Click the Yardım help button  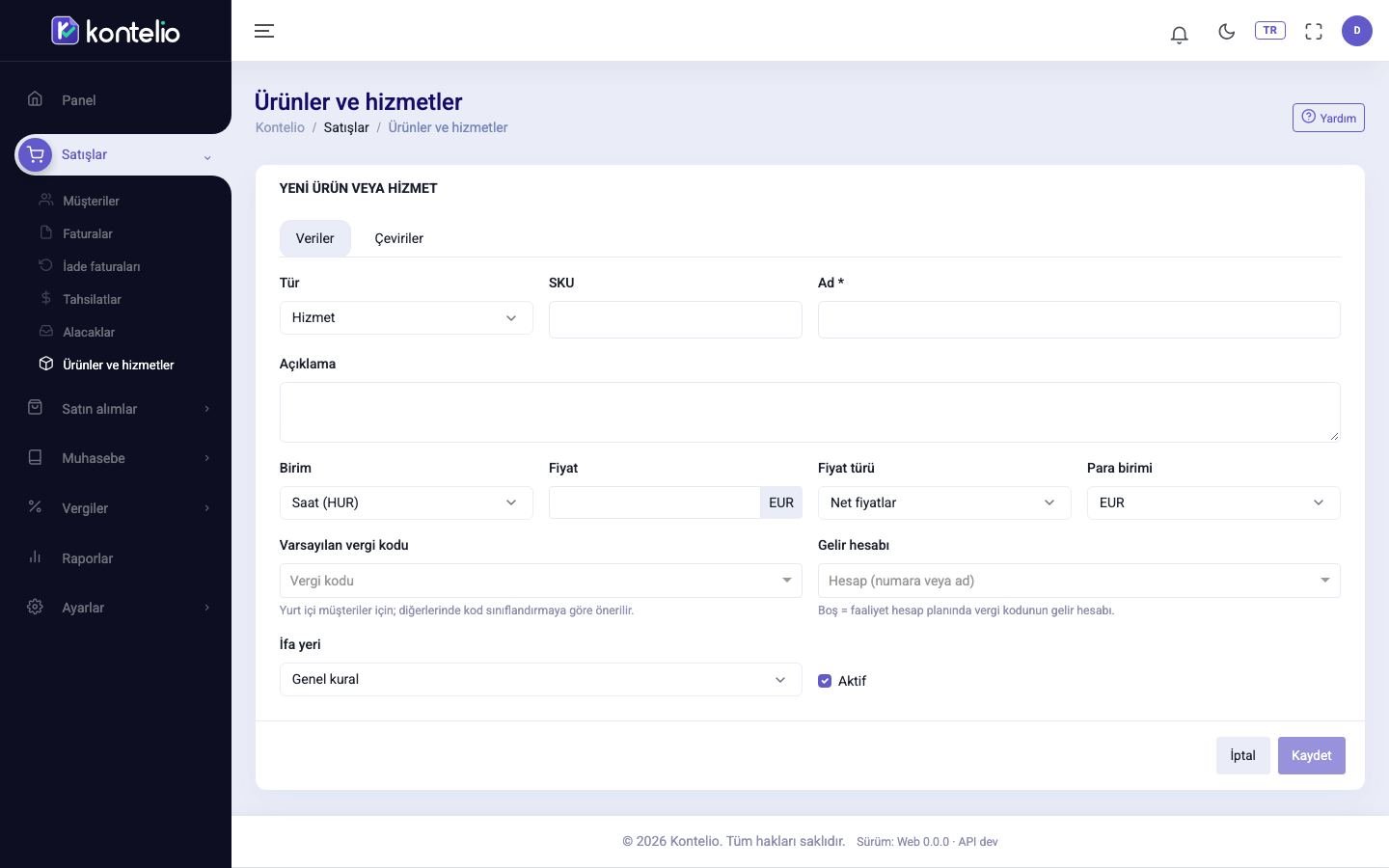click(x=1328, y=118)
